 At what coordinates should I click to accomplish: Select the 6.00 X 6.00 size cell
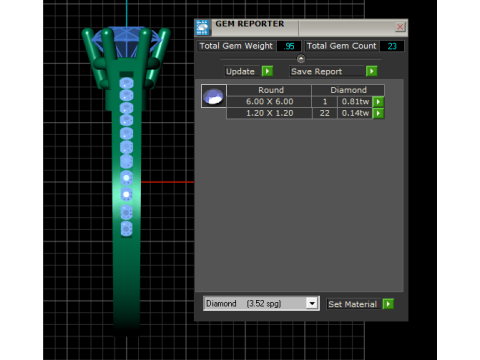pyautogui.click(x=269, y=102)
